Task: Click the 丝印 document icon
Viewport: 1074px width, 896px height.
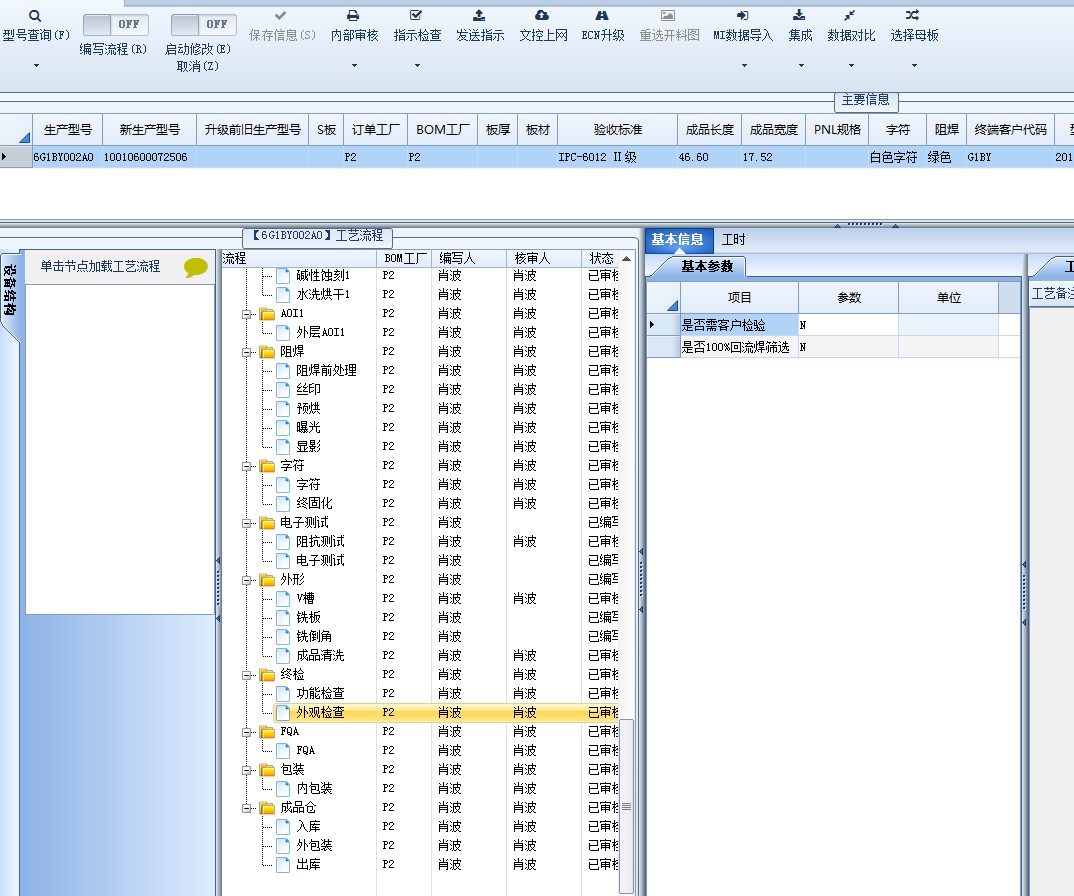Action: coord(283,390)
